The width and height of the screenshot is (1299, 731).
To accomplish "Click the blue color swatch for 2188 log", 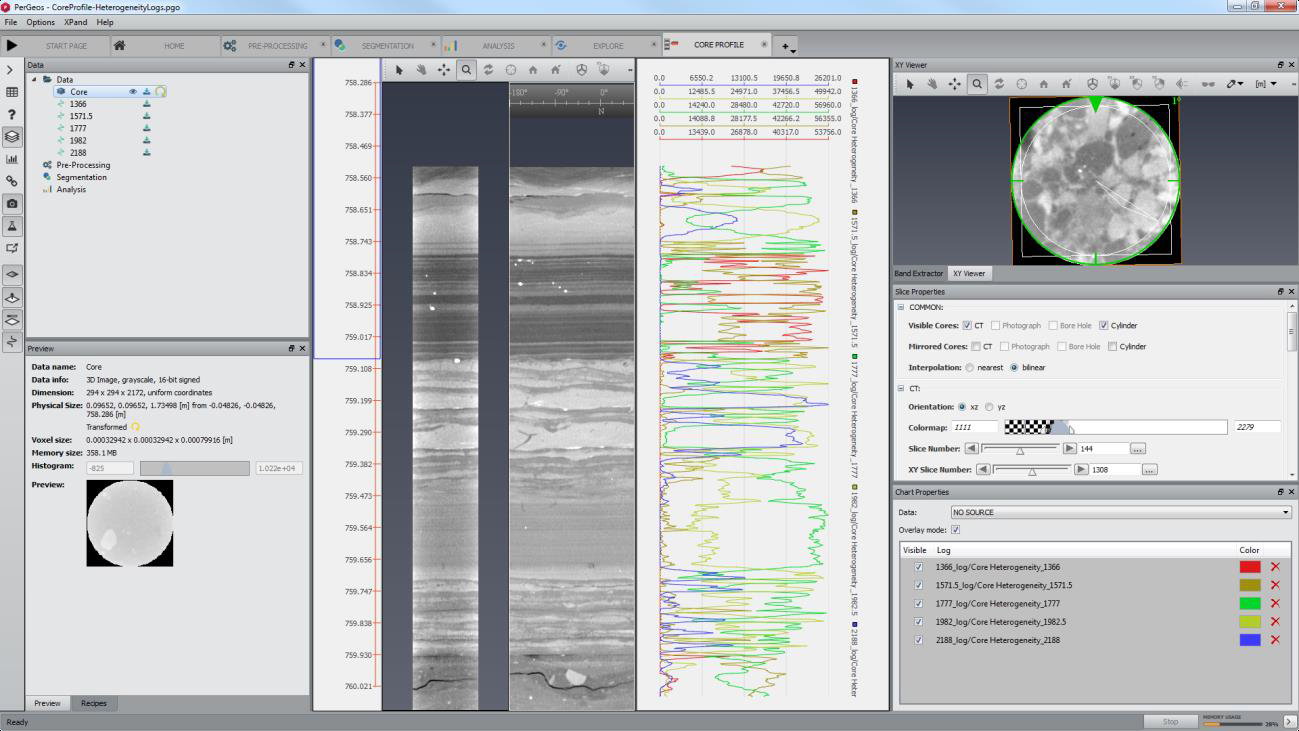I will (1249, 640).
